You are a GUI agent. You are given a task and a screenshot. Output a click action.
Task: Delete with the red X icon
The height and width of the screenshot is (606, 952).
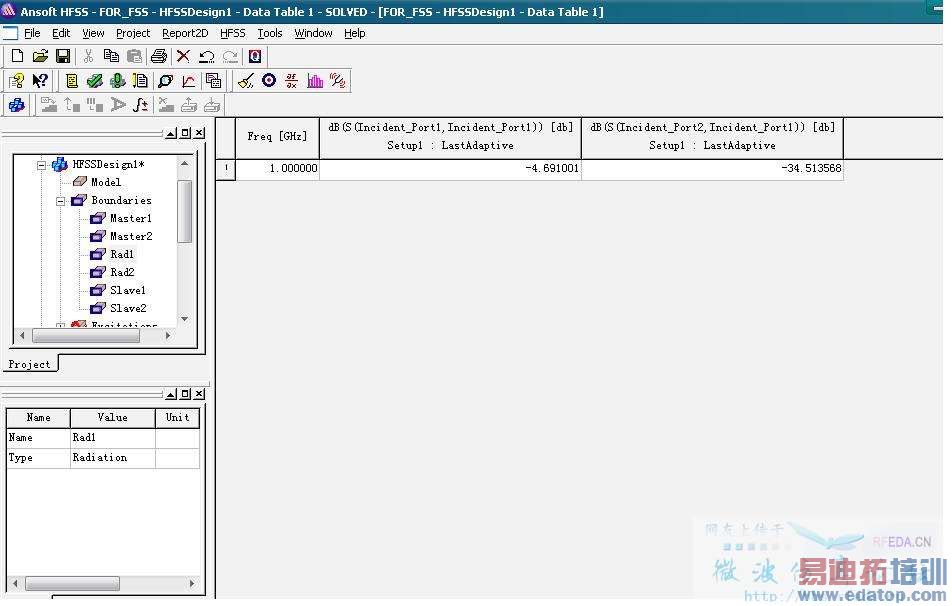coord(183,56)
